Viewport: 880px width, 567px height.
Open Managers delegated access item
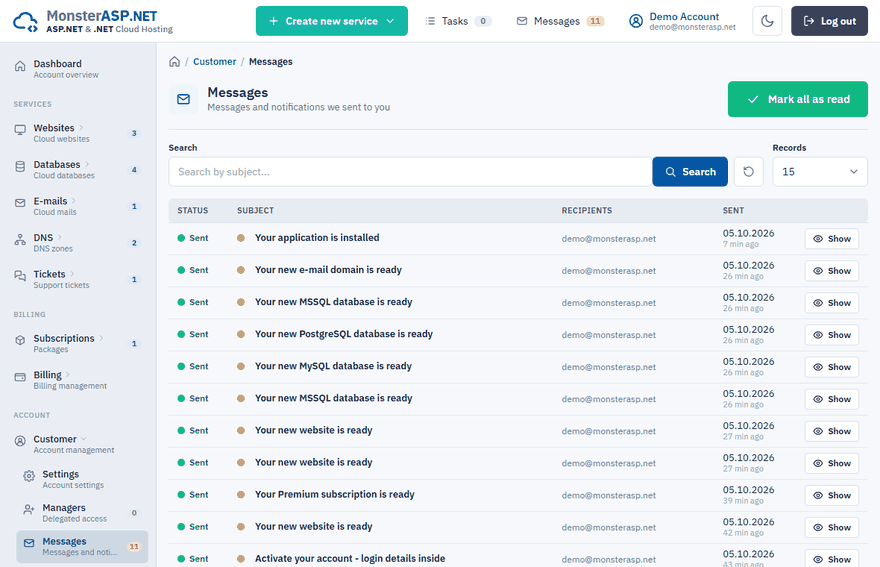[82, 513]
